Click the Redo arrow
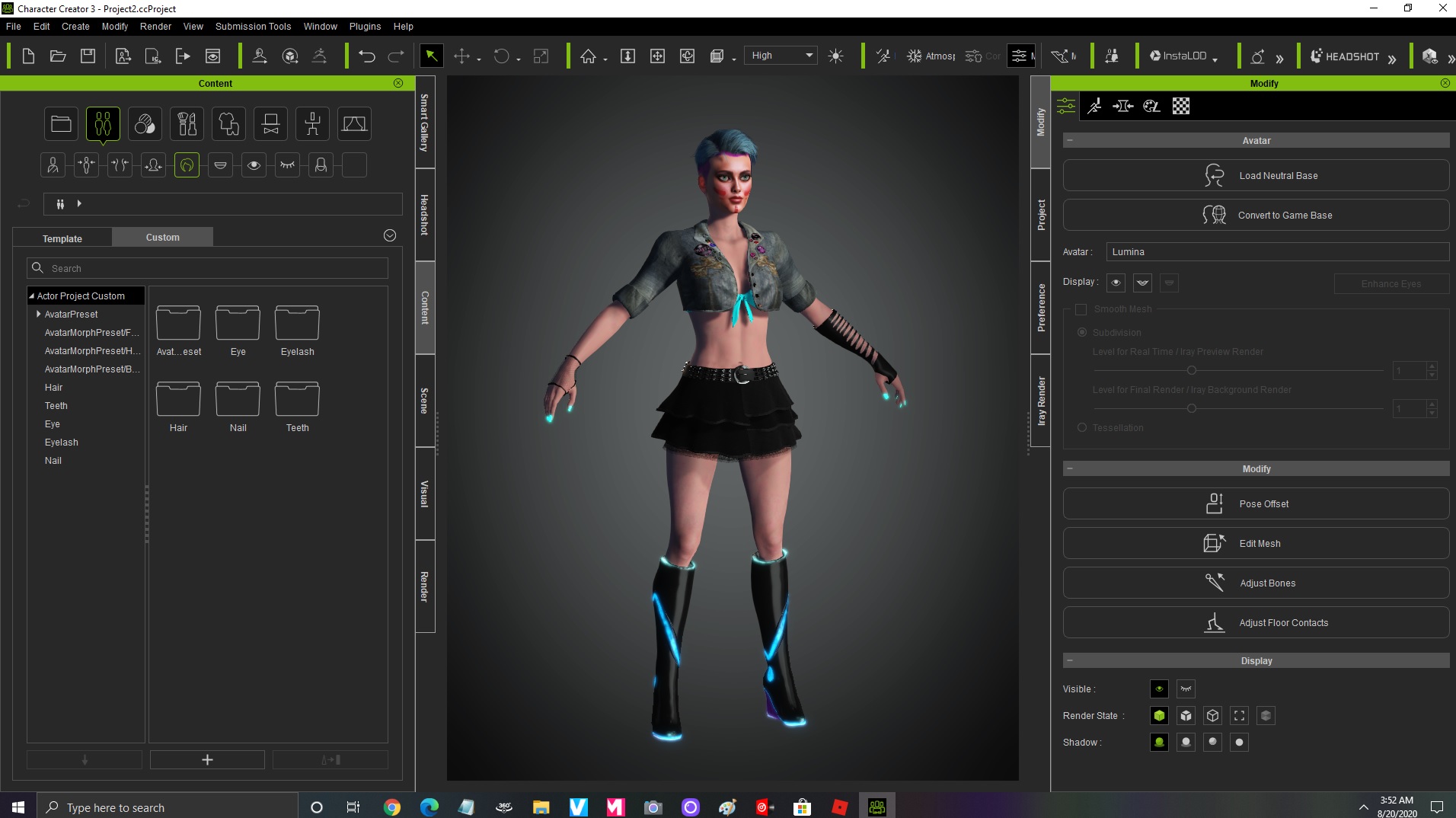 point(396,56)
